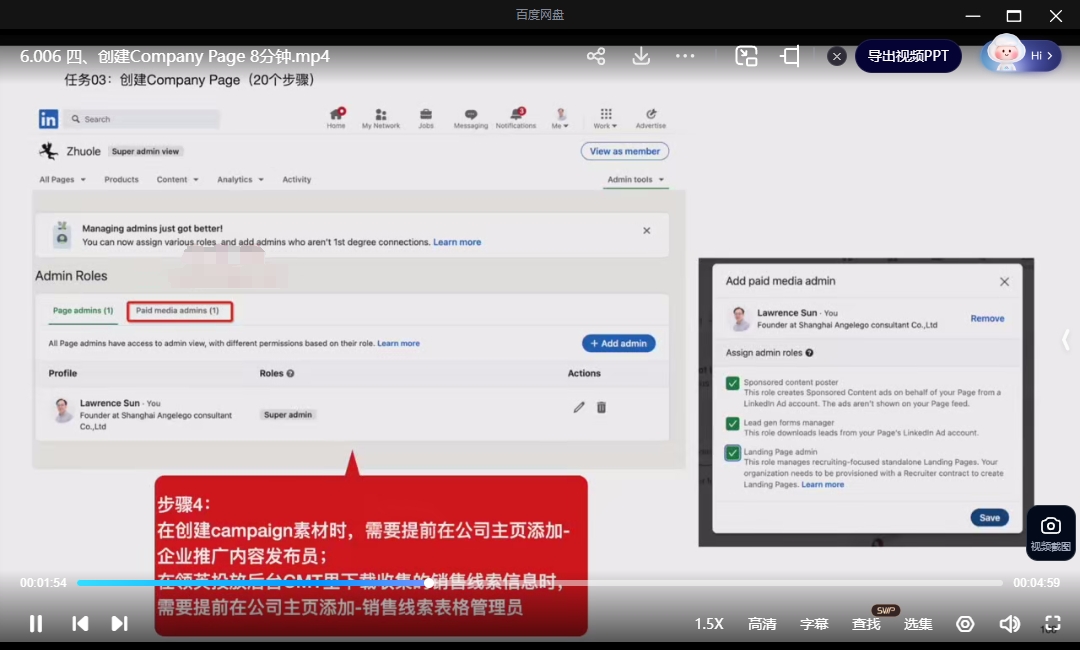Switch to picture-in-picture mini player

pos(746,56)
